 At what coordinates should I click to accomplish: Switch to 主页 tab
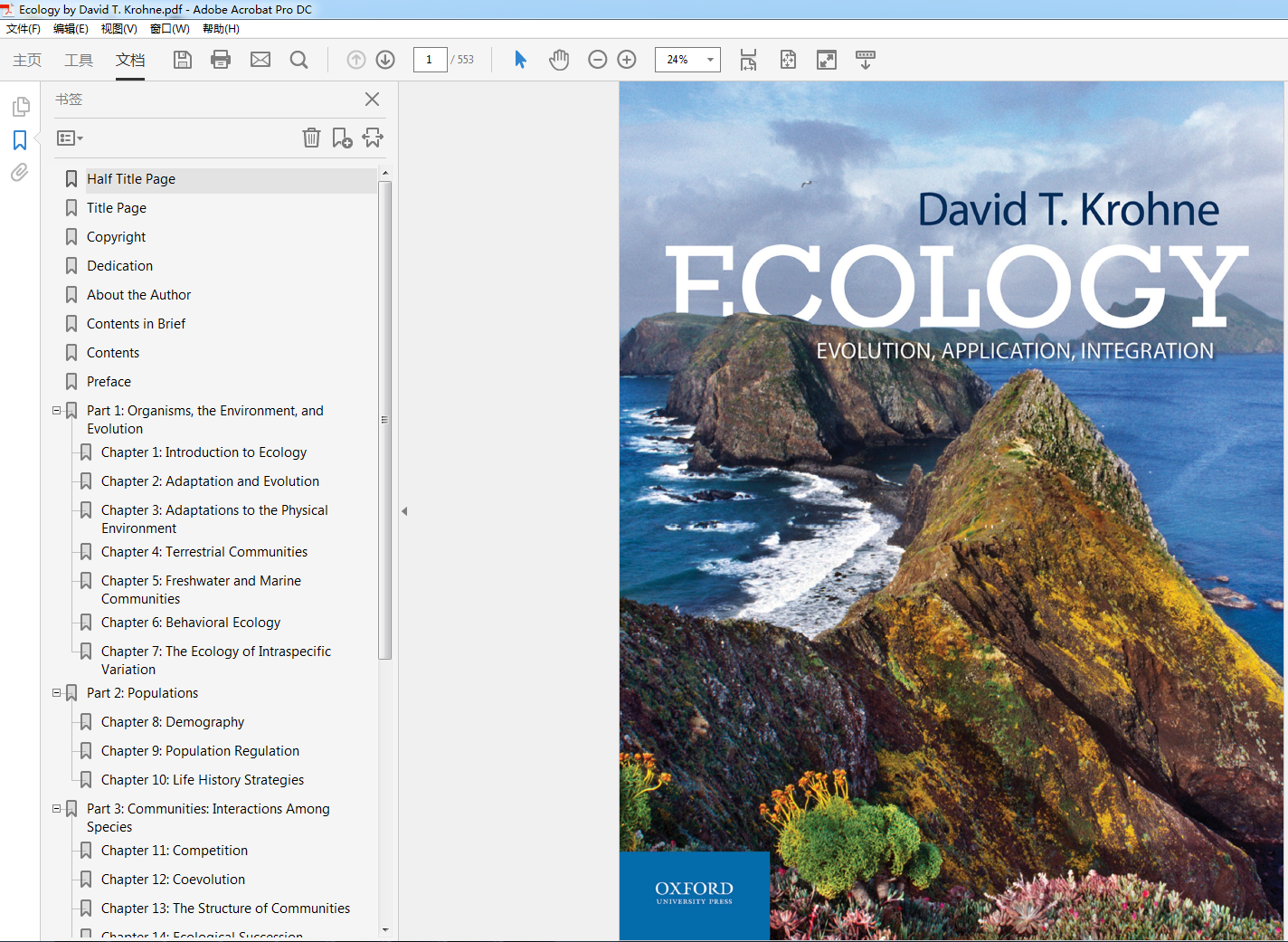pyautogui.click(x=27, y=60)
